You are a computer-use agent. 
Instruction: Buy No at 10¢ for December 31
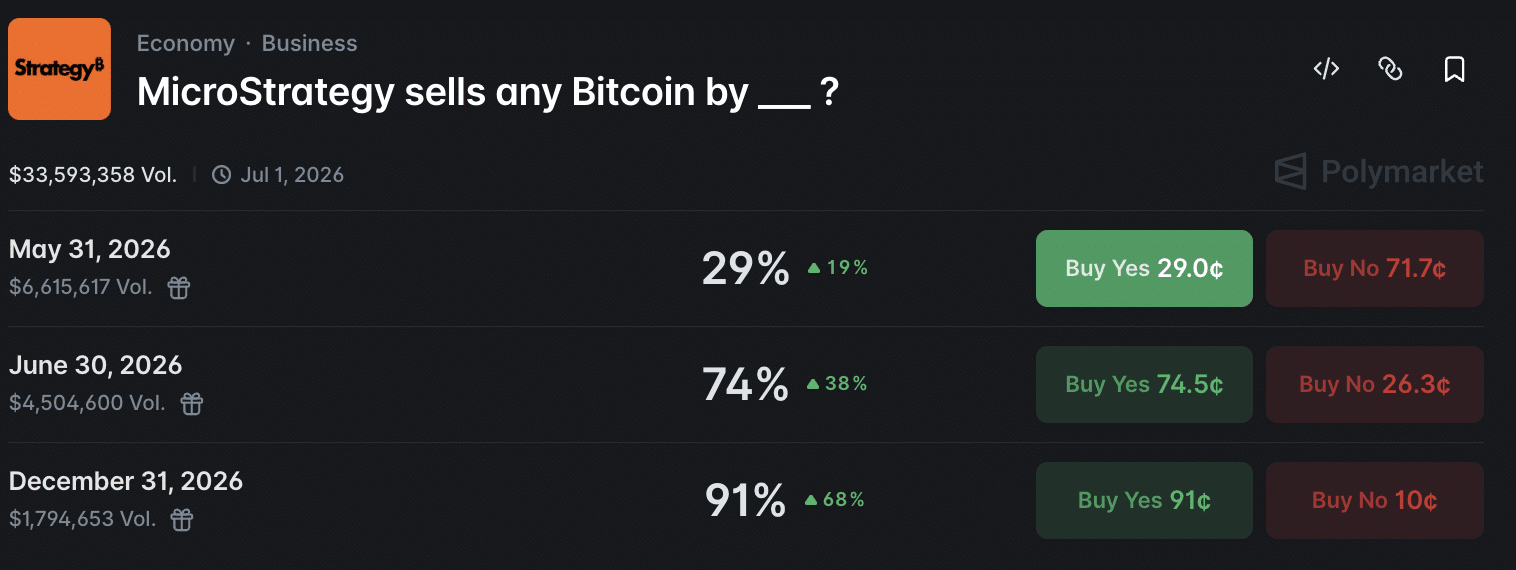1375,500
